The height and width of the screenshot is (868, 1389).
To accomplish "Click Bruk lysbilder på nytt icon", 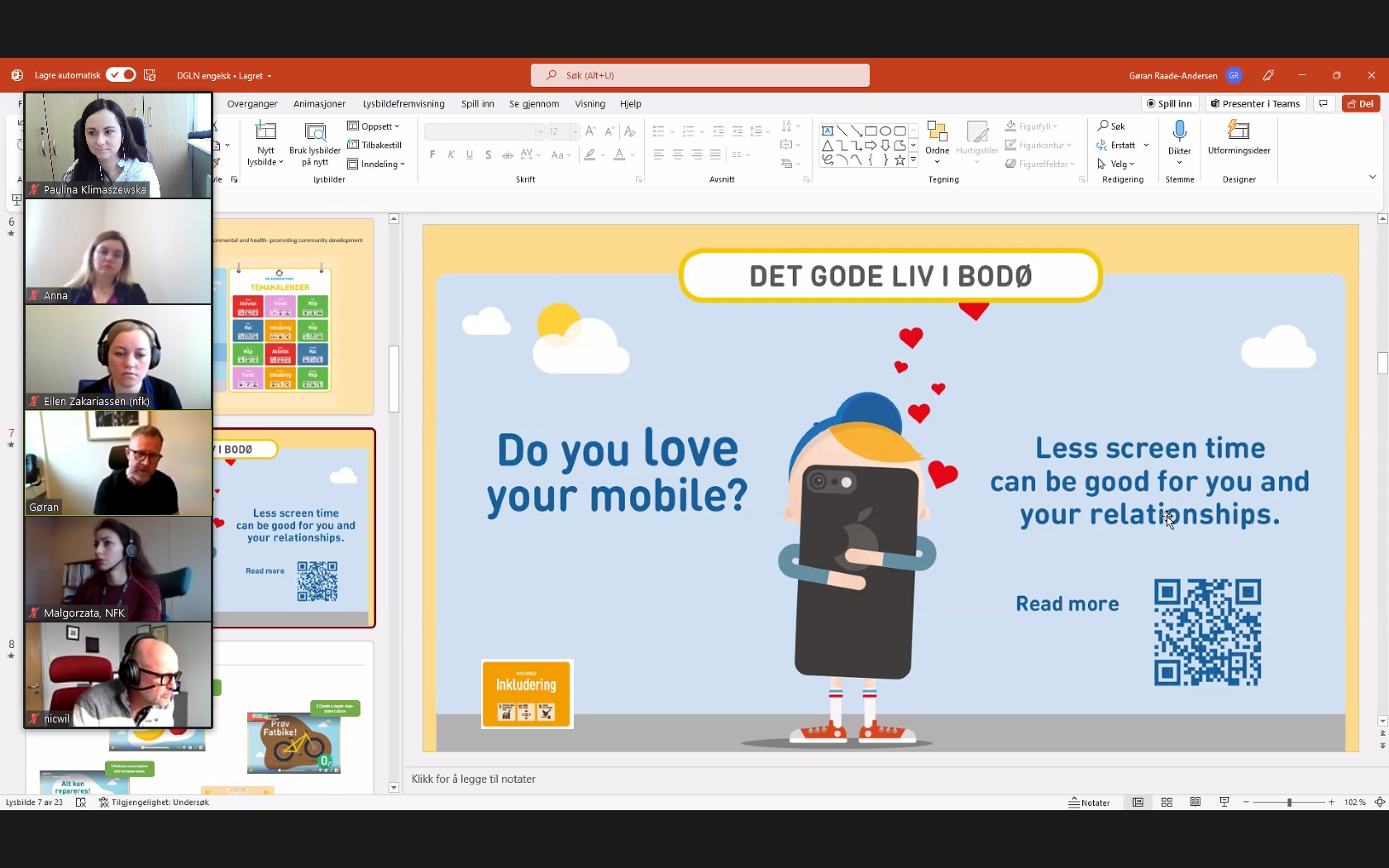I will [315, 132].
